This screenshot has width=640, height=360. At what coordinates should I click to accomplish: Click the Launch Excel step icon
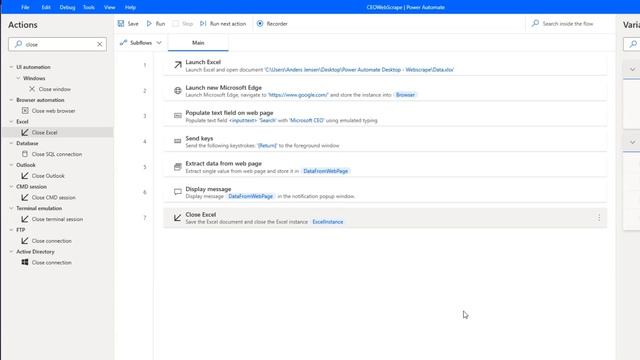pyautogui.click(x=178, y=65)
